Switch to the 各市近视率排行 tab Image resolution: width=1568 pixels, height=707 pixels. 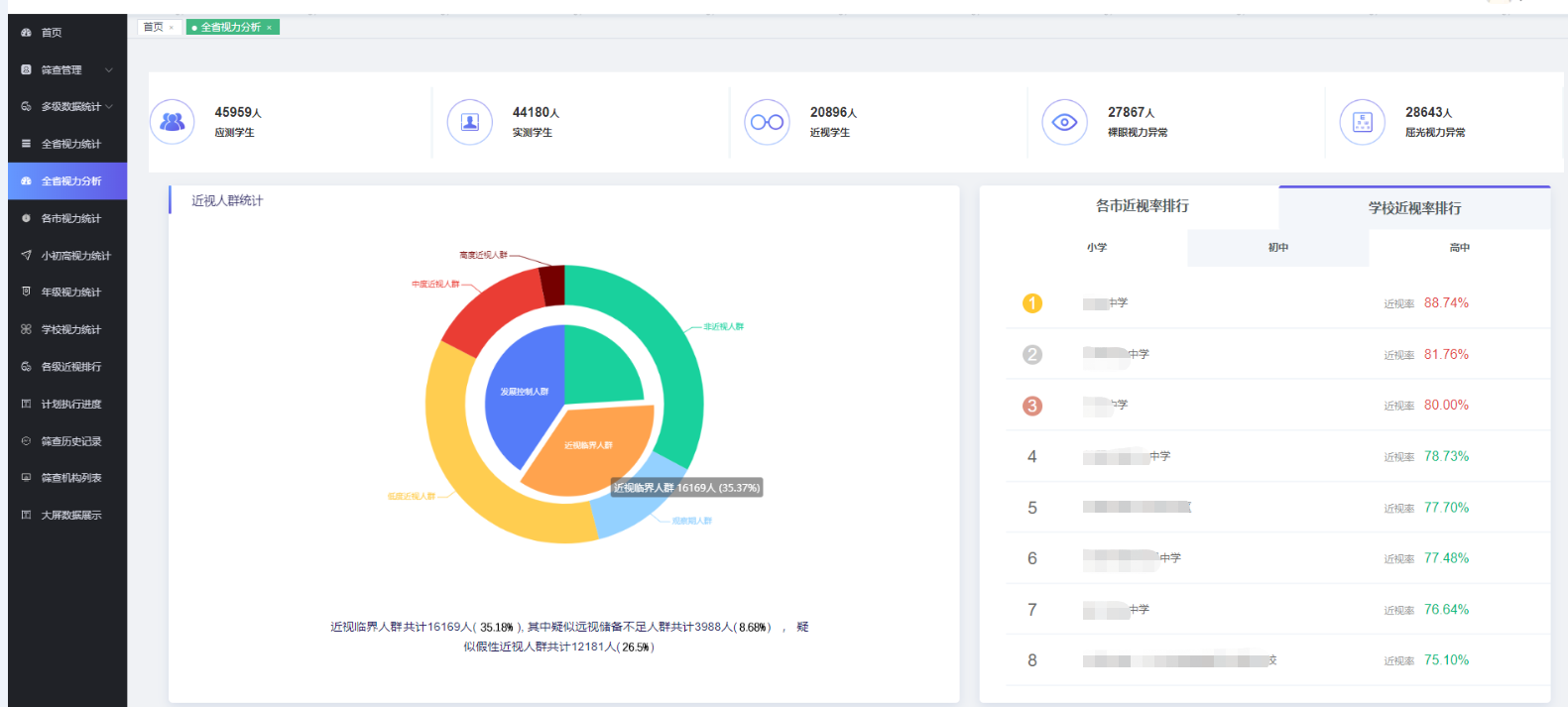[x=1142, y=206]
